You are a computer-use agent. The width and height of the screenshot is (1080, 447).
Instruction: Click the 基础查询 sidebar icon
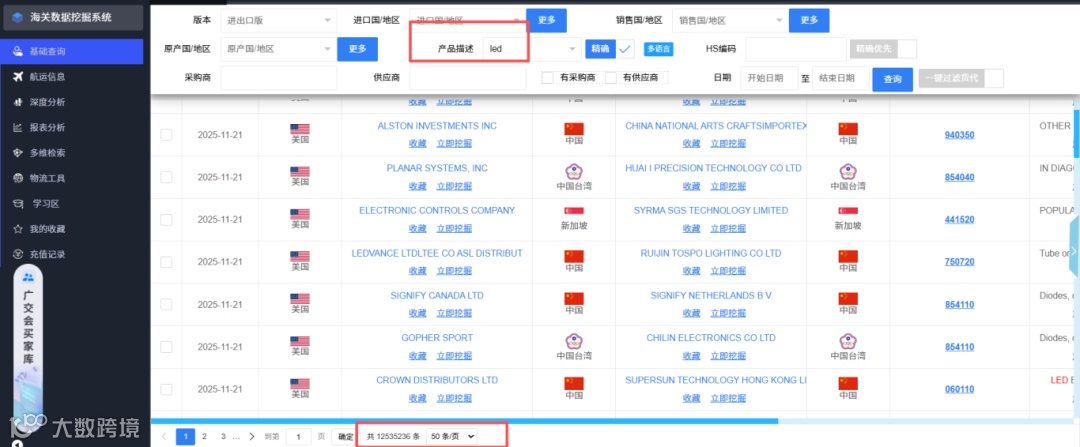click(x=18, y=52)
